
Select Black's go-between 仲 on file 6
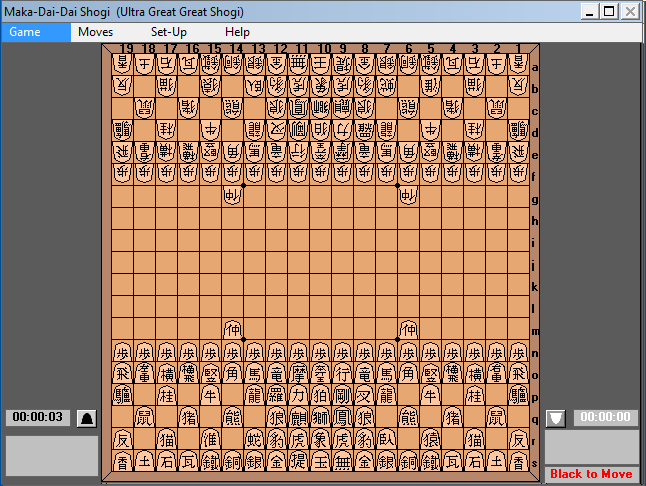click(x=409, y=329)
